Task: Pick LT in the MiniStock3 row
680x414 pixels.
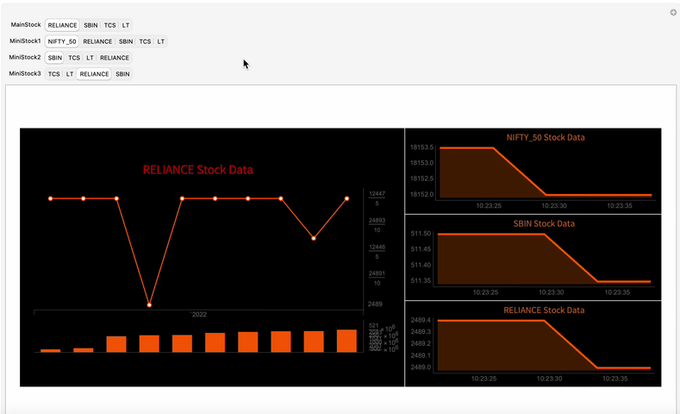Action: (x=70, y=74)
